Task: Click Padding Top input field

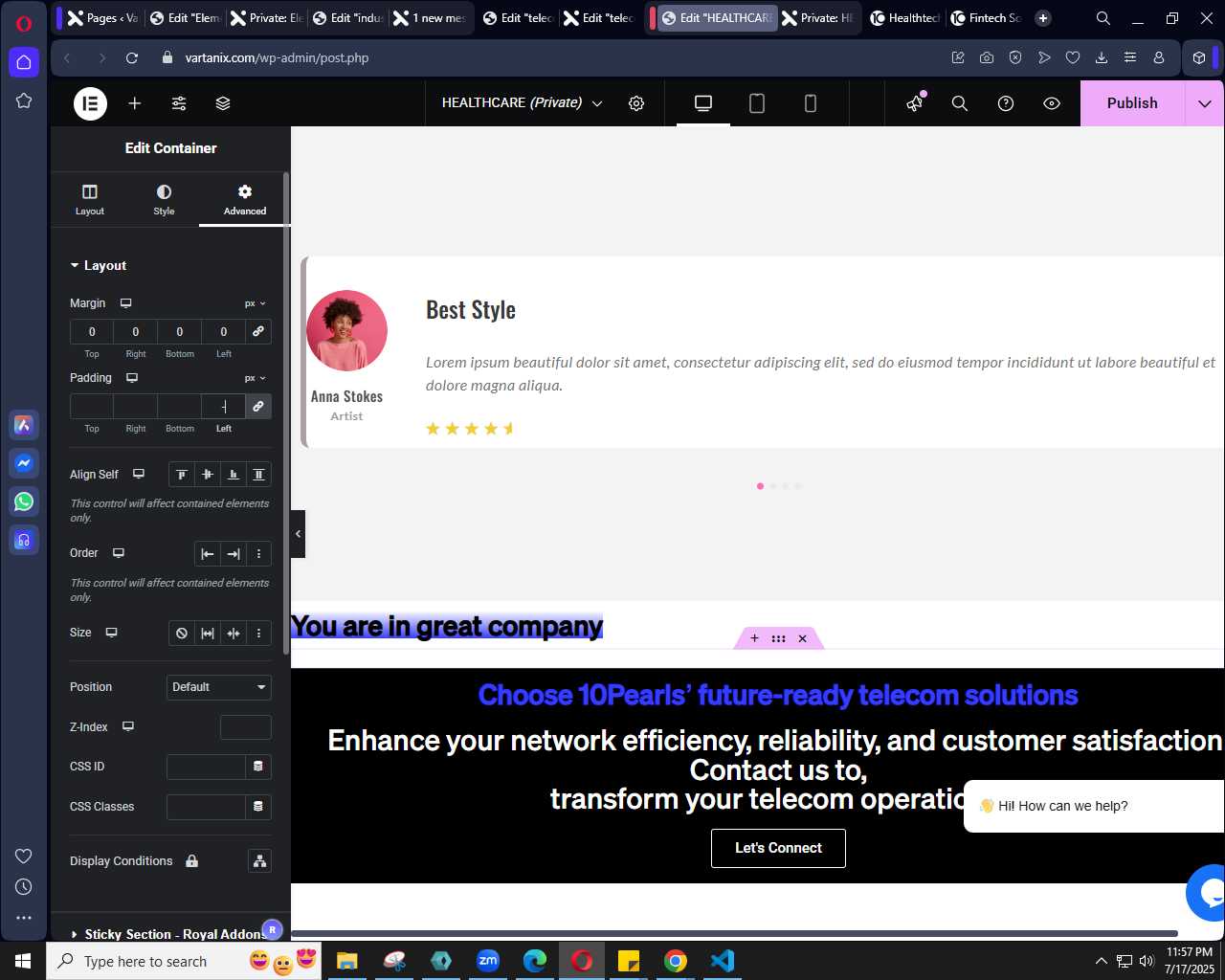Action: [x=92, y=406]
